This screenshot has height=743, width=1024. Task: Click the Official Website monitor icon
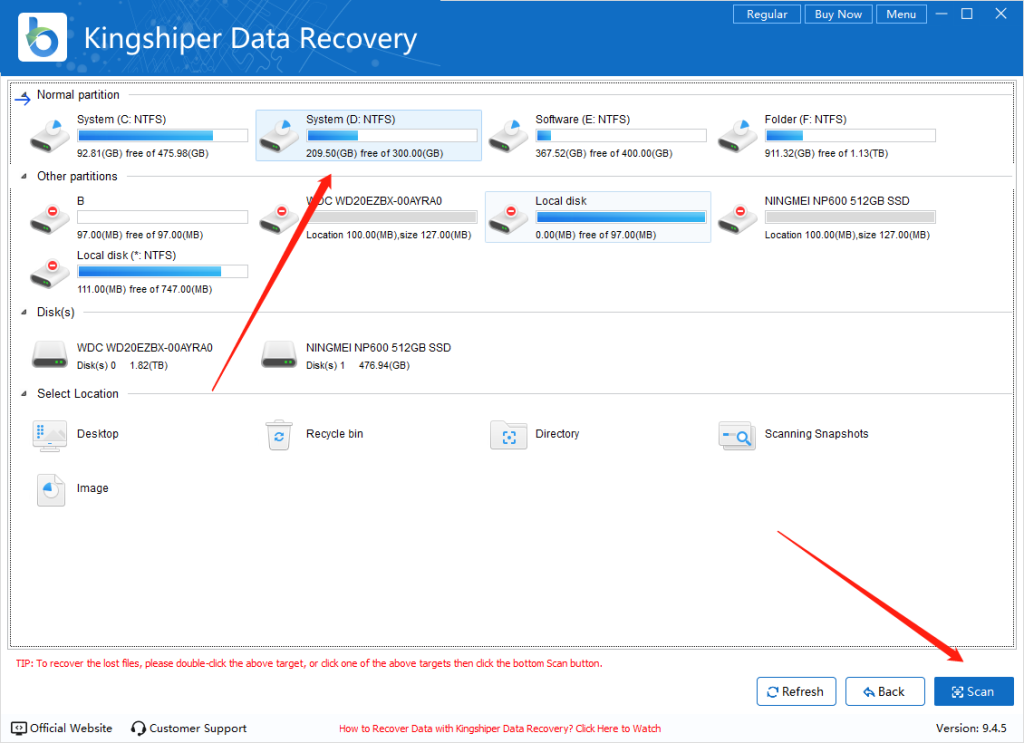point(19,728)
